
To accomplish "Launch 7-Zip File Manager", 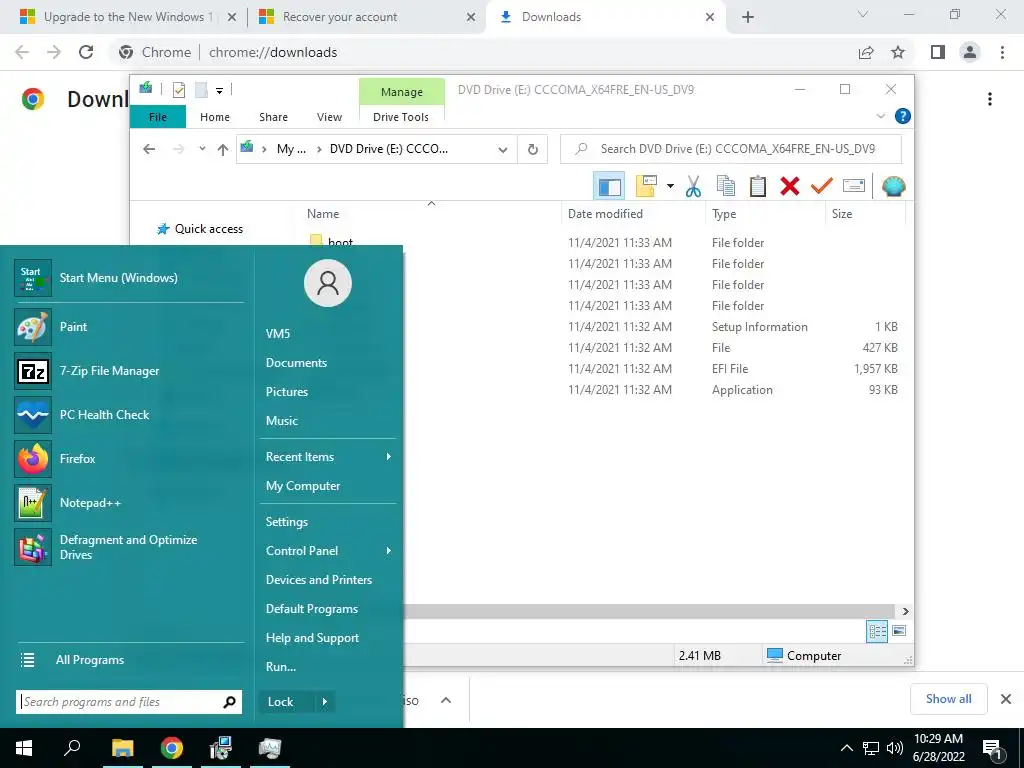I will 129,371.
